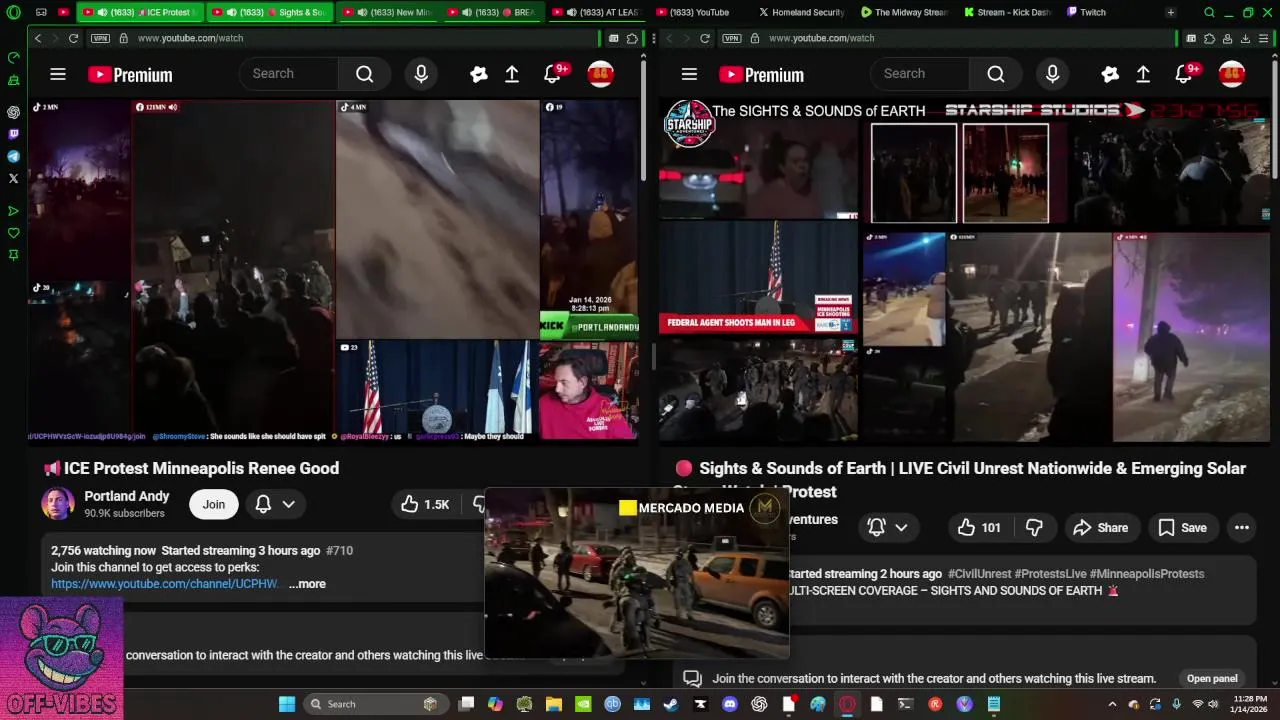Dislike the Sights & Sounds video
This screenshot has width=1280, height=720.
[x=1035, y=527]
